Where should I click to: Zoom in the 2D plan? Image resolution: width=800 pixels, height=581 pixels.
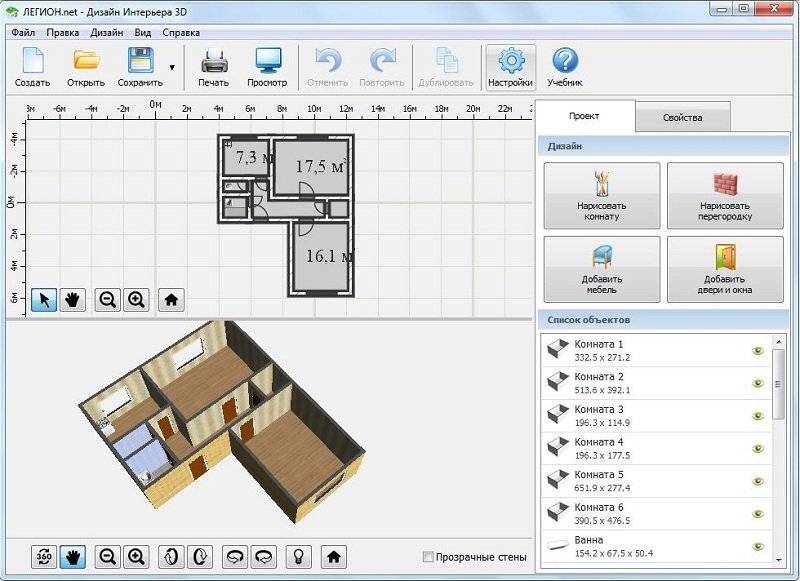coord(136,300)
